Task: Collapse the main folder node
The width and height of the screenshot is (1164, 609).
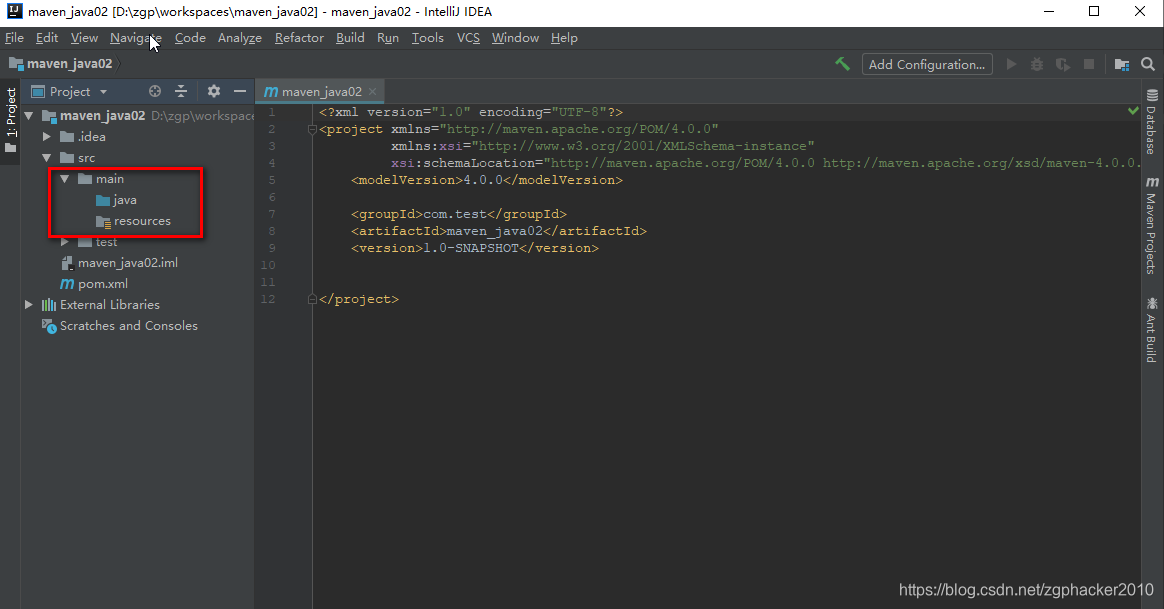Action: (65, 179)
